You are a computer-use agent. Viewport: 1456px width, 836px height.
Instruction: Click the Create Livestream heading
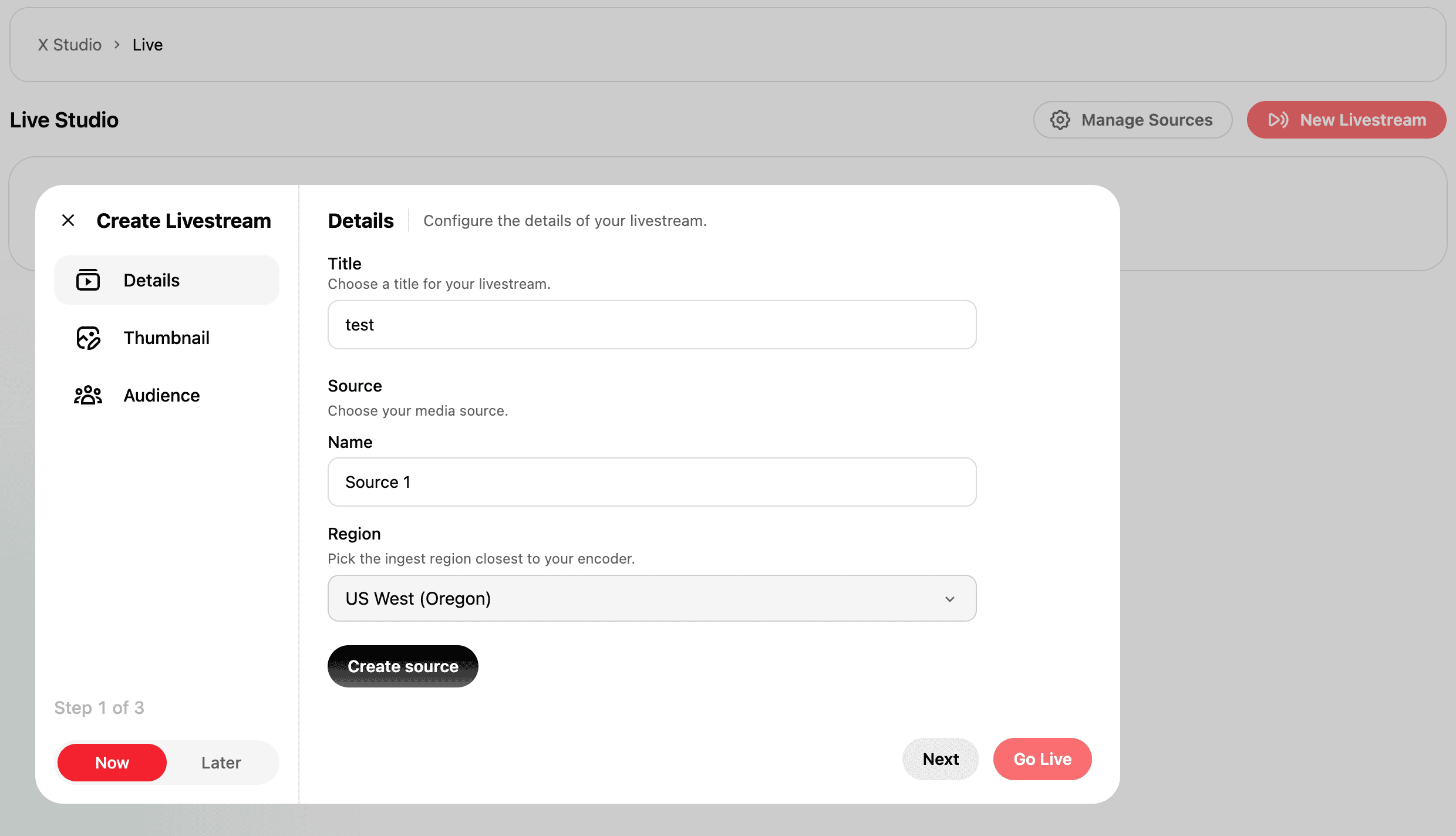coord(184,221)
